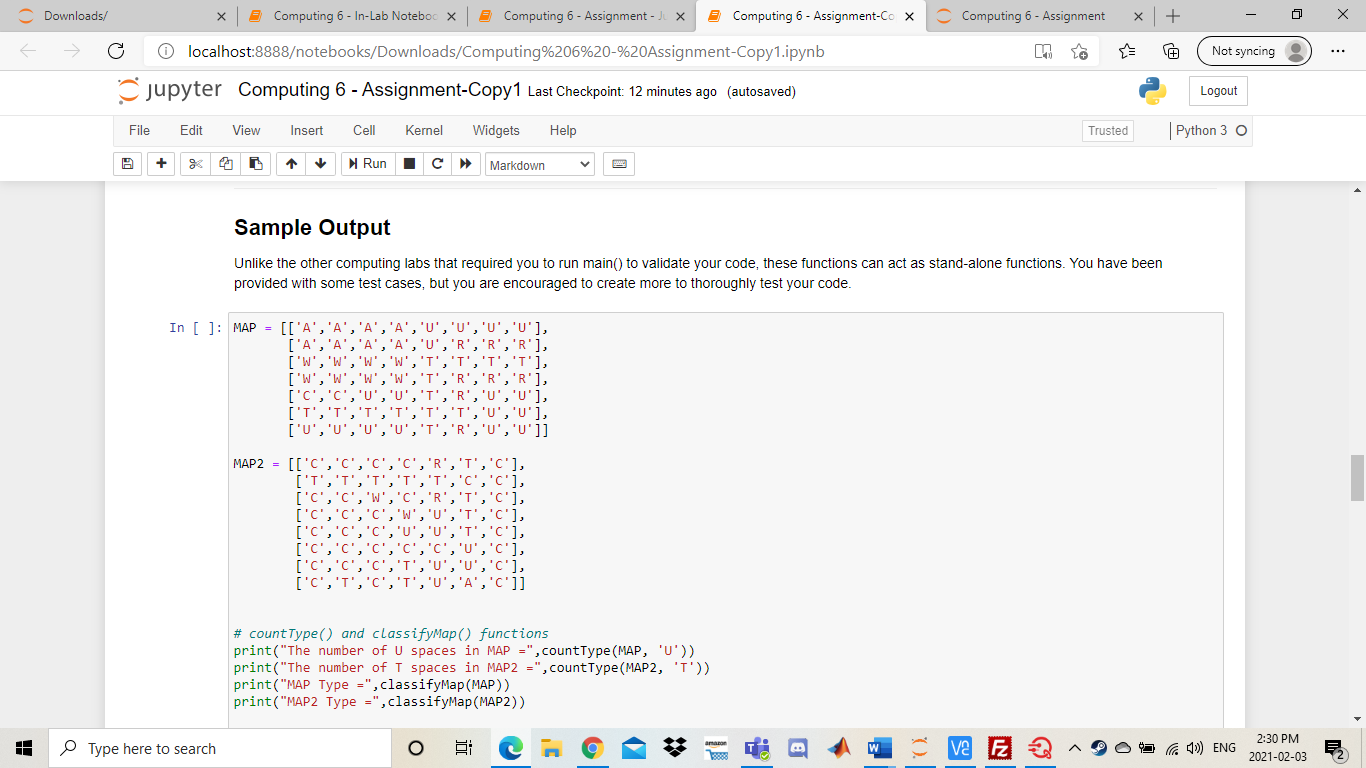
Task: Interrupt the kernel with the stop icon
Action: [x=409, y=164]
